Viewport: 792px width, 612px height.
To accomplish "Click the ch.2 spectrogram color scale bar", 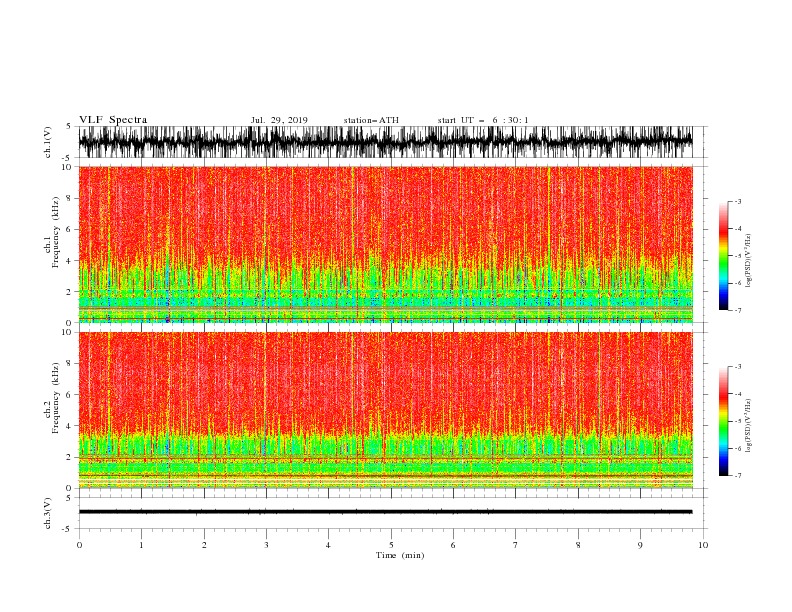I will pos(723,421).
